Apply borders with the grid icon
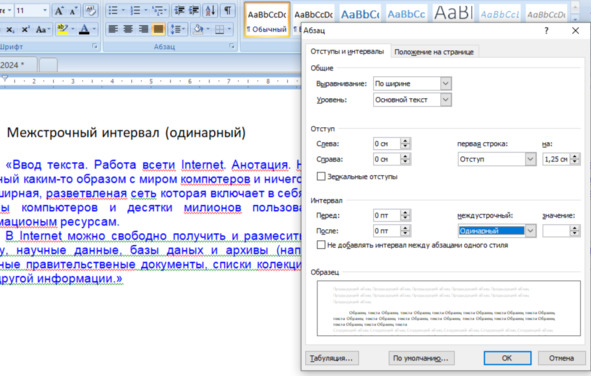 click(x=219, y=29)
